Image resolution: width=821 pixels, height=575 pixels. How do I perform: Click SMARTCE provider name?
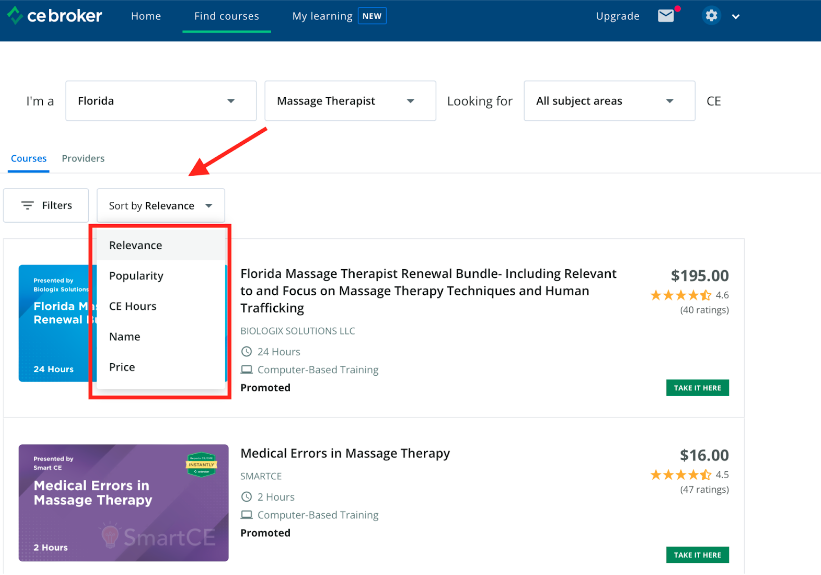[x=261, y=476]
